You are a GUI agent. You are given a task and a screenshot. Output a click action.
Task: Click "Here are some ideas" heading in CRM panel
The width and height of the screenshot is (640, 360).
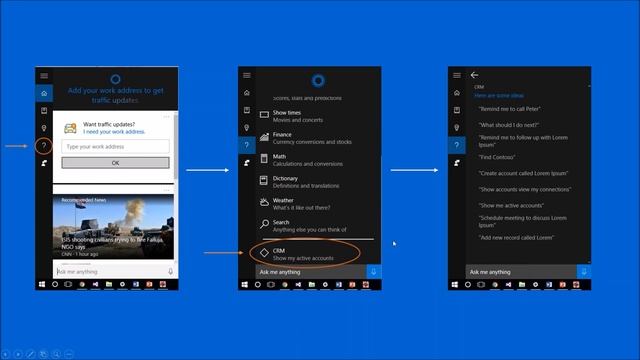tap(499, 96)
